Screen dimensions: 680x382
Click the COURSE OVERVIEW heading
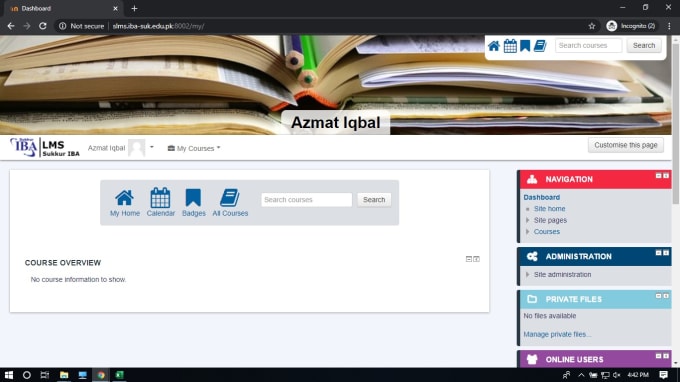(x=63, y=263)
